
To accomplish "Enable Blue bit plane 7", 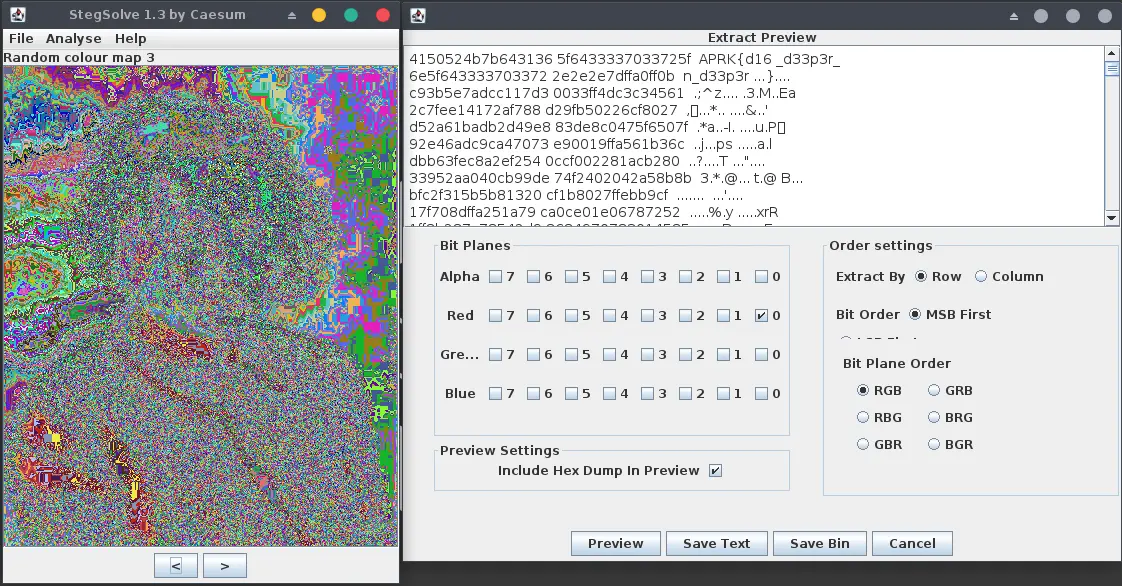I will click(495, 394).
